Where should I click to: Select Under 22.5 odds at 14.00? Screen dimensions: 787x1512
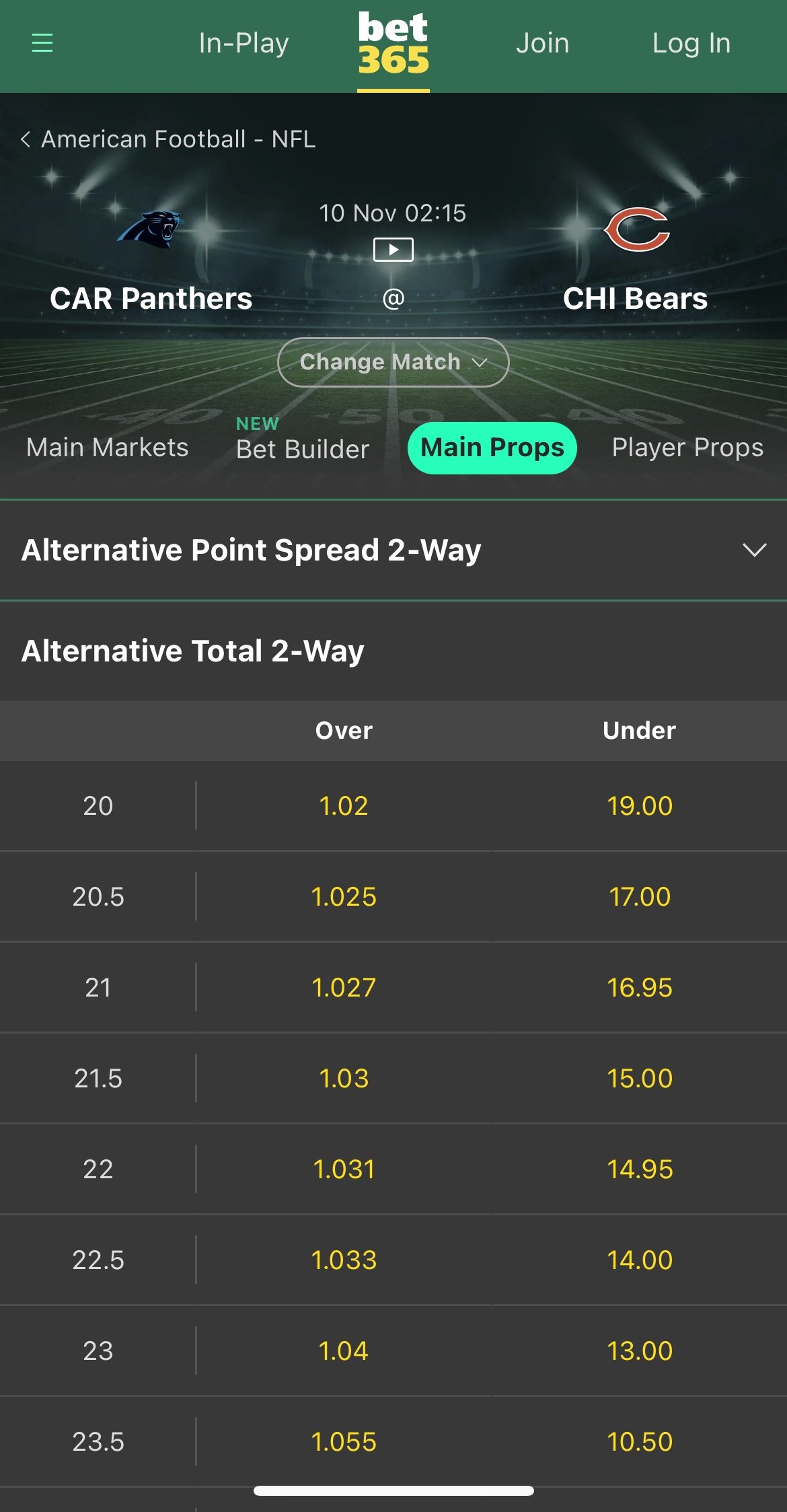click(x=640, y=1260)
